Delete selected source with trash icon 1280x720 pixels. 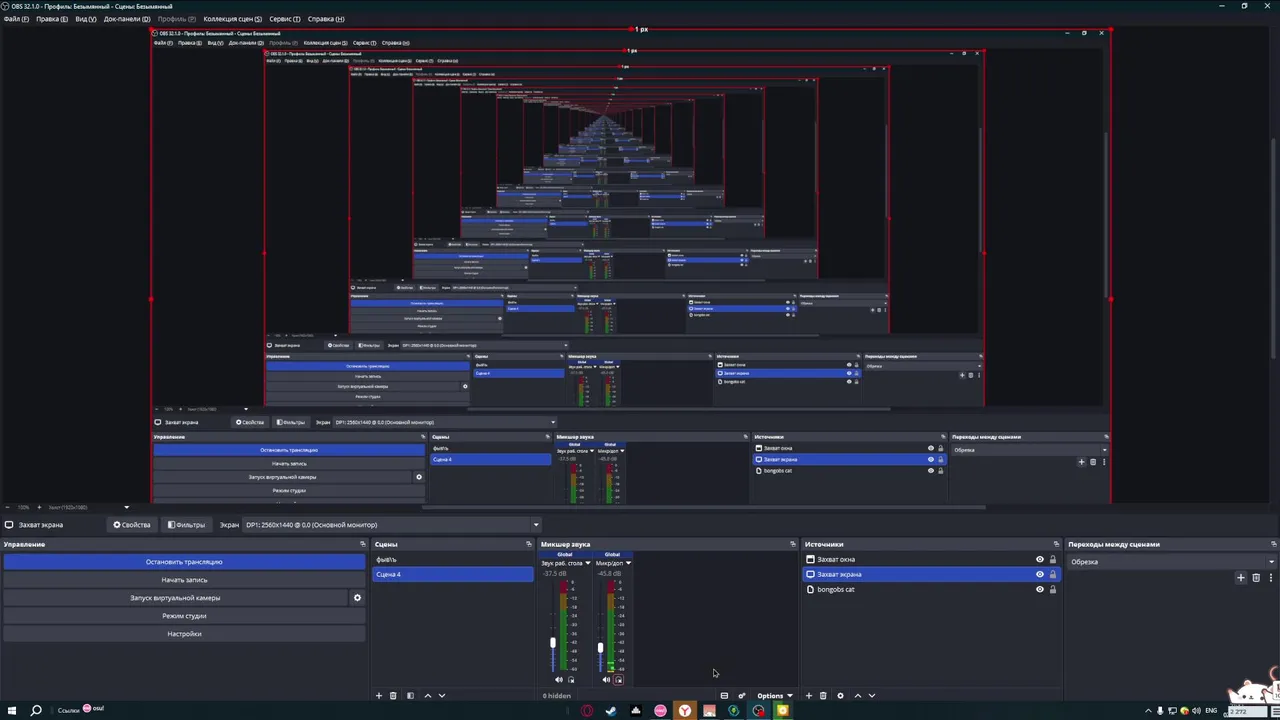pos(823,695)
